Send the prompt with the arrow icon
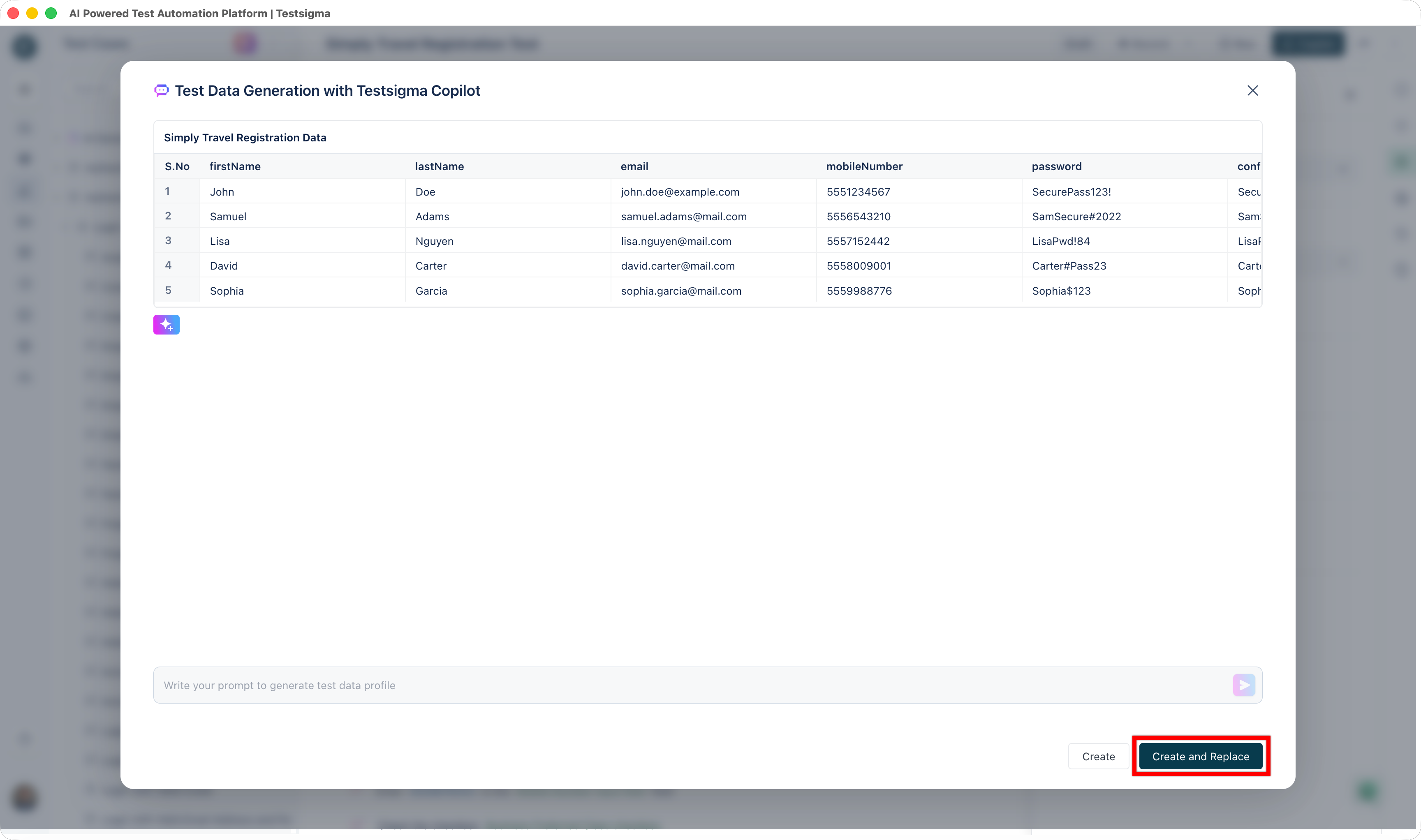The width and height of the screenshot is (1421, 840). click(1244, 685)
